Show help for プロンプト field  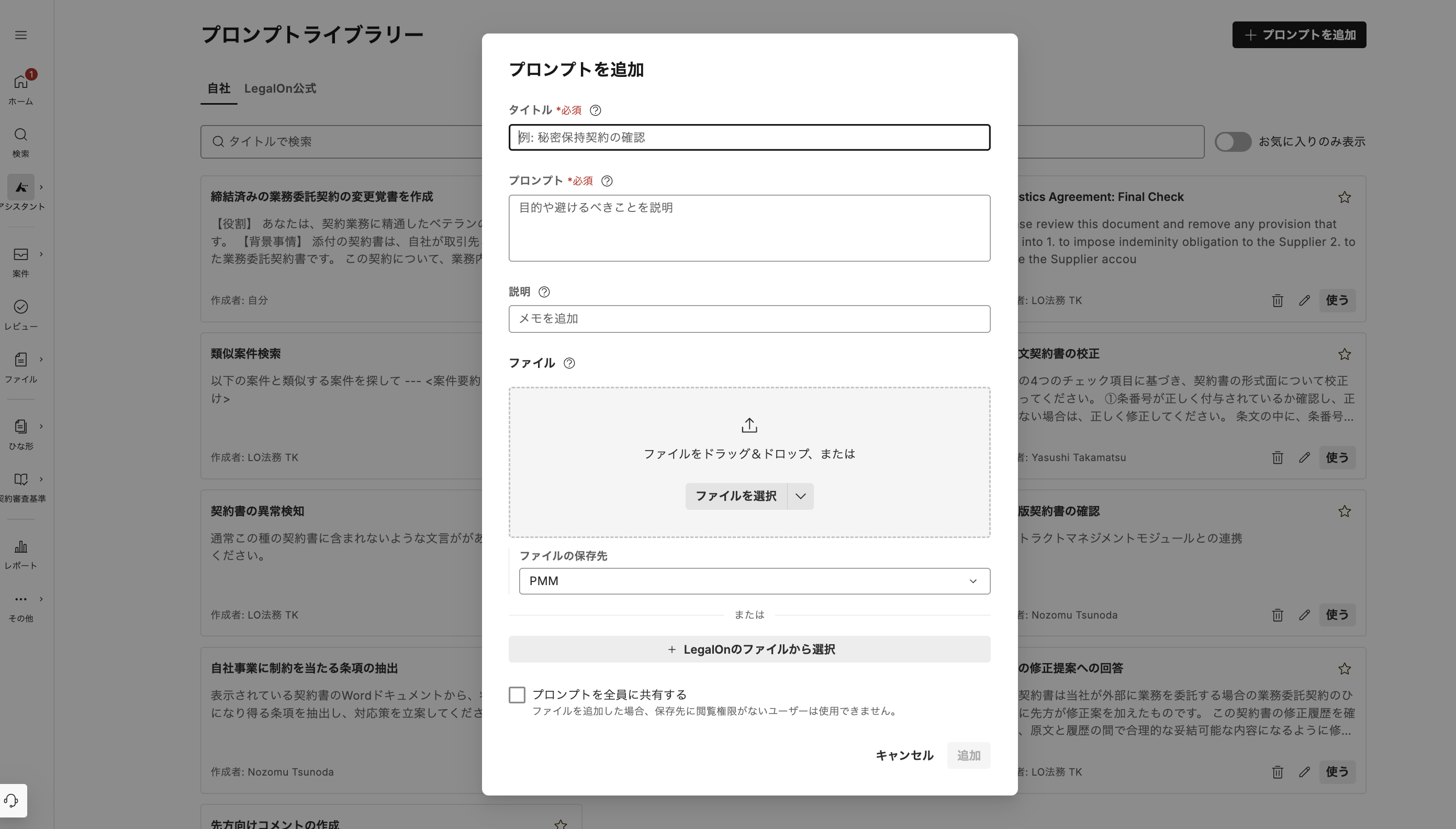click(x=607, y=181)
